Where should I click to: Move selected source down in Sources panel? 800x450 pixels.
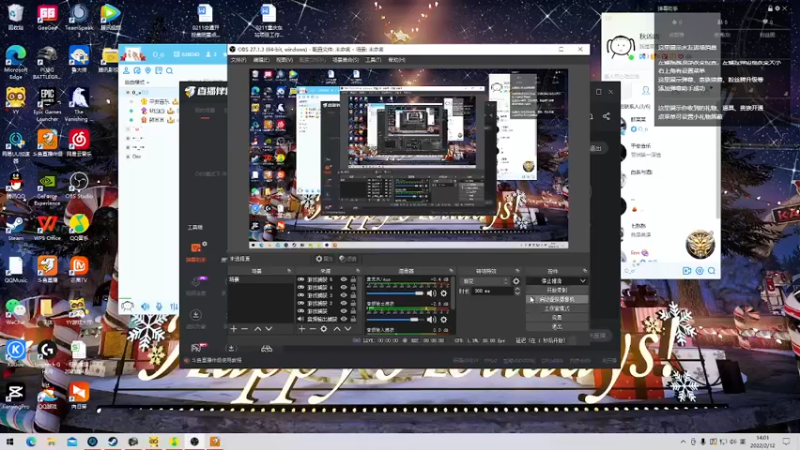click(348, 329)
